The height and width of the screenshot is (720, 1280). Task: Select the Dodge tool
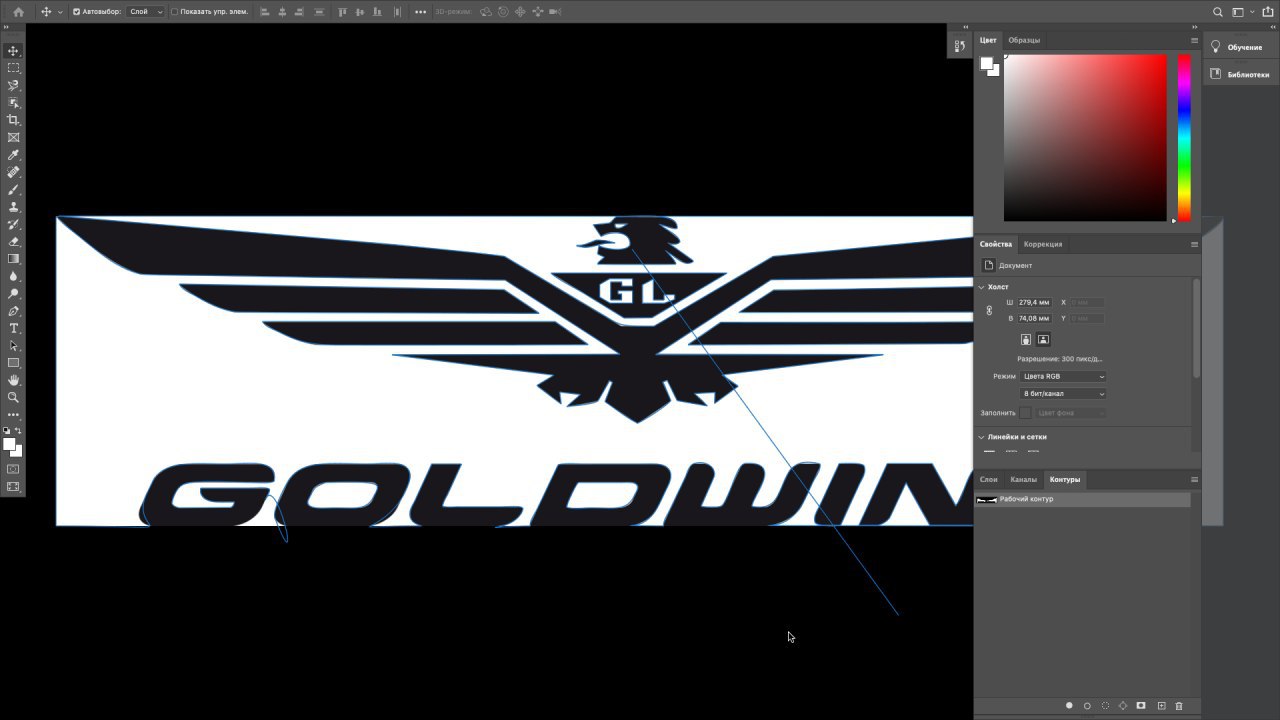point(13,293)
